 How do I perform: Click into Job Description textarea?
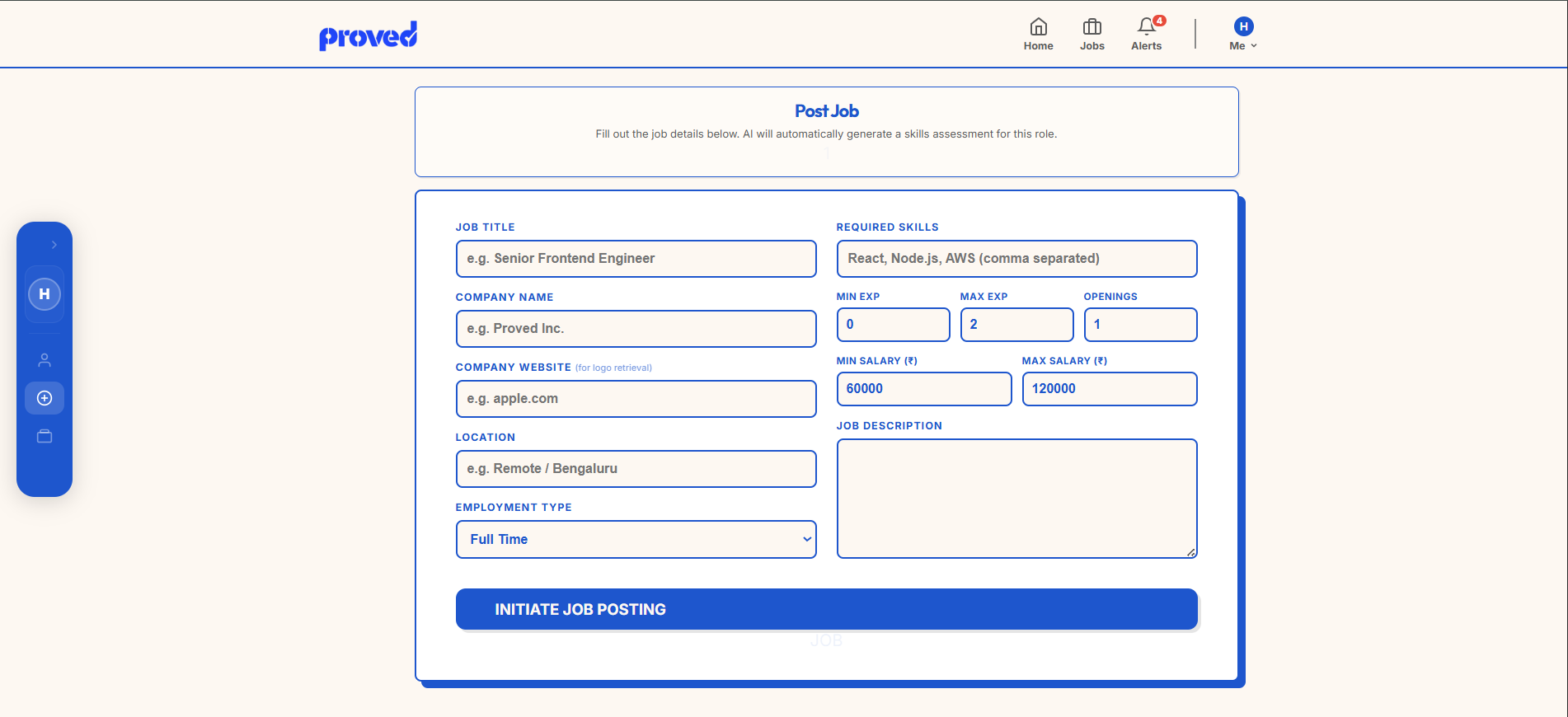(1016, 499)
